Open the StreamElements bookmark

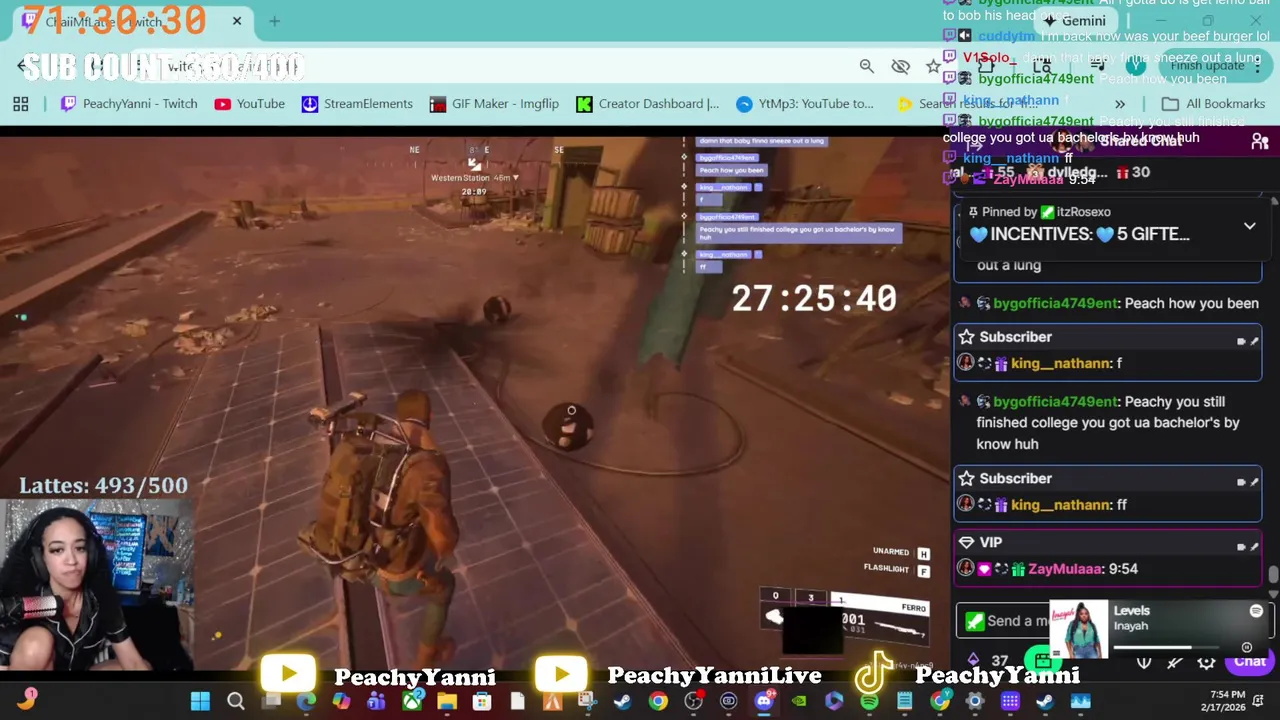coord(357,104)
